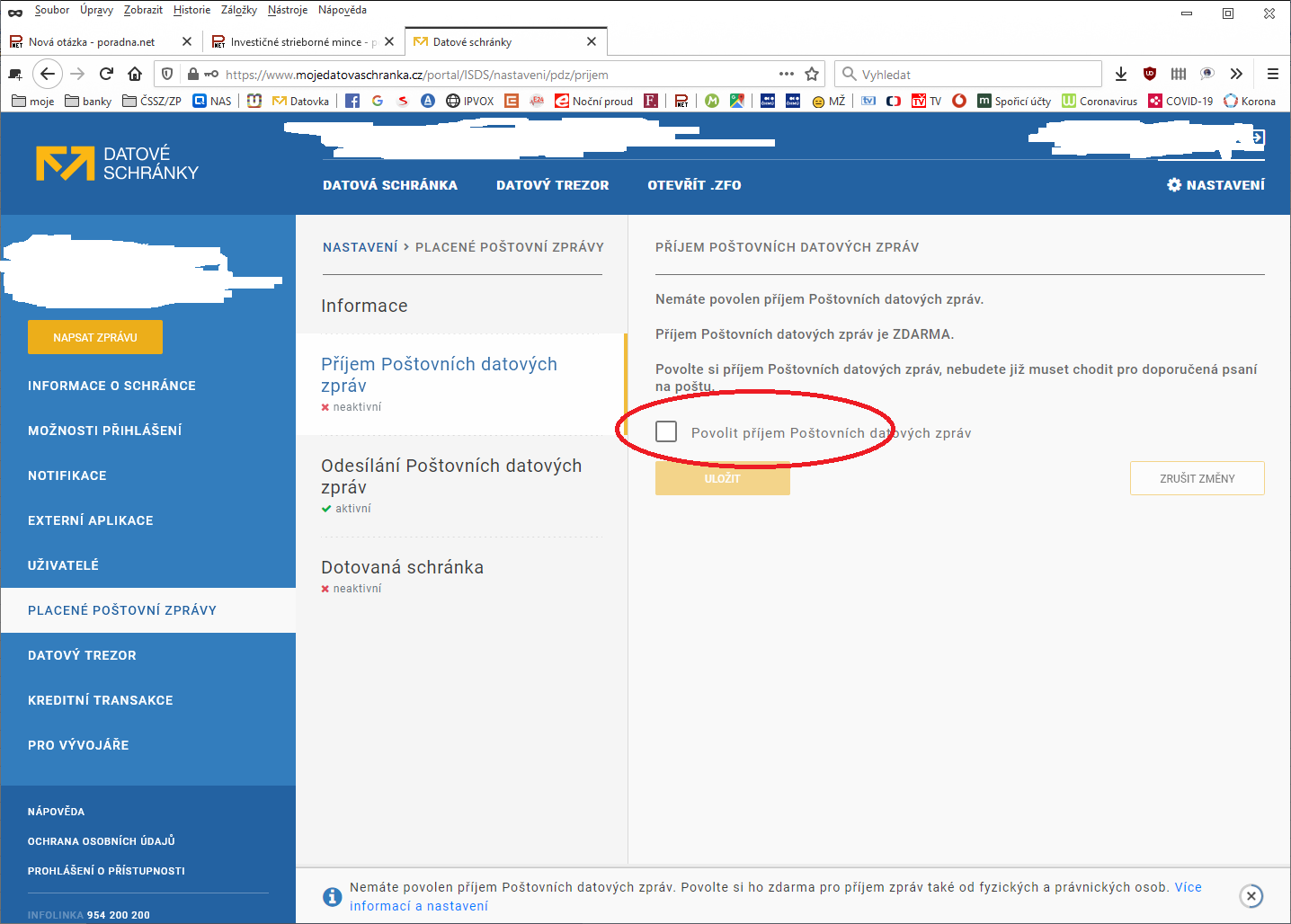
Task: Close the Datové schránky browser tab
Action: coord(592,41)
